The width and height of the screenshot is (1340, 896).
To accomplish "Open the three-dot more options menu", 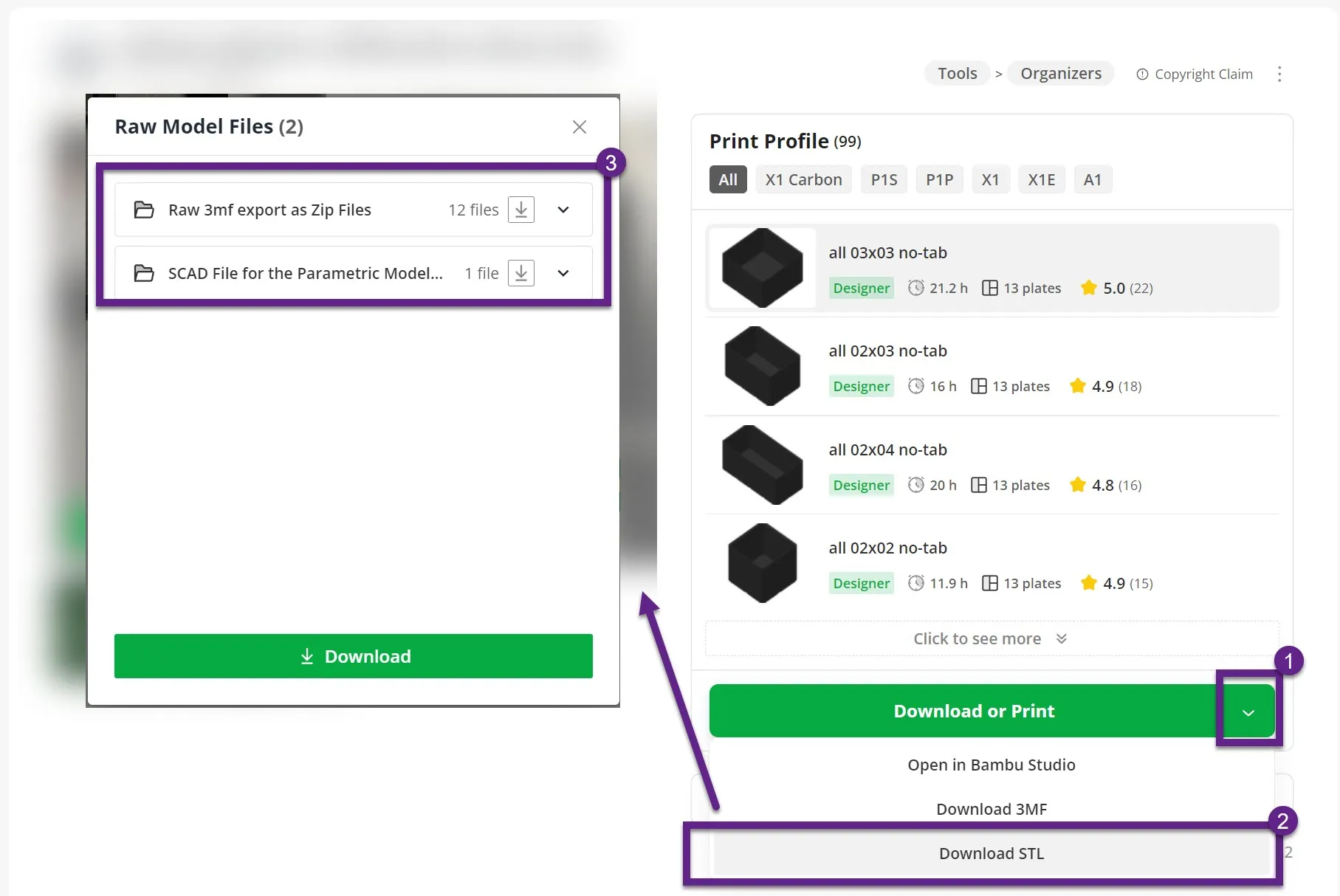I will pyautogui.click(x=1279, y=74).
